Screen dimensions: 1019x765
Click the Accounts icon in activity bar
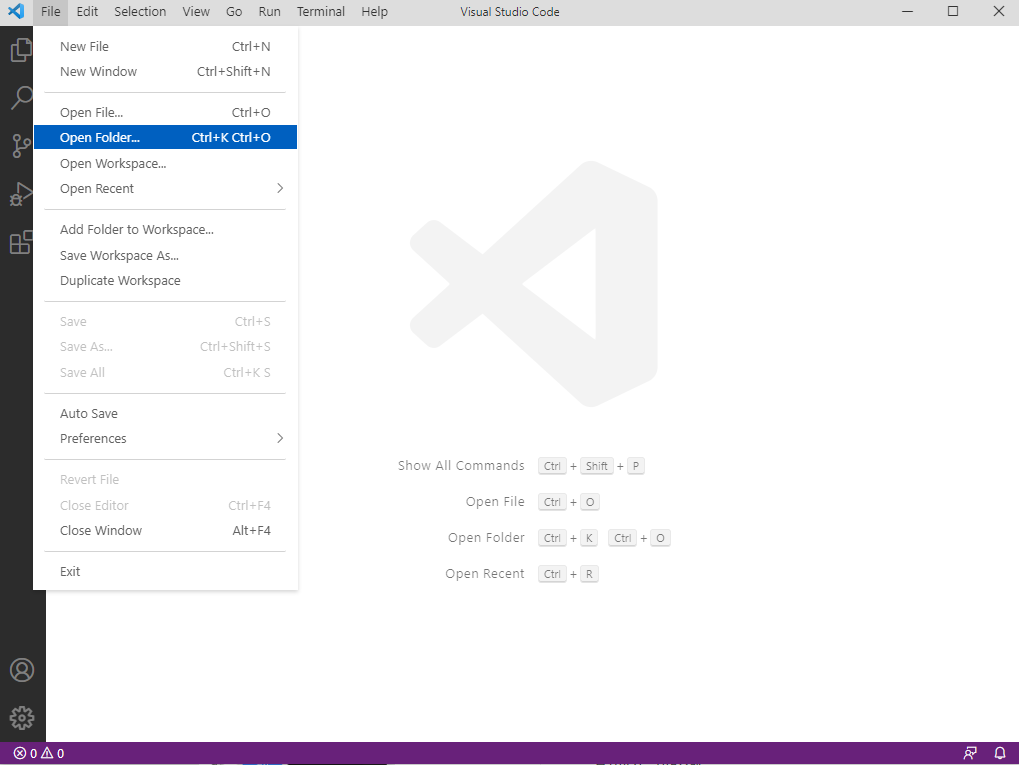[21, 670]
